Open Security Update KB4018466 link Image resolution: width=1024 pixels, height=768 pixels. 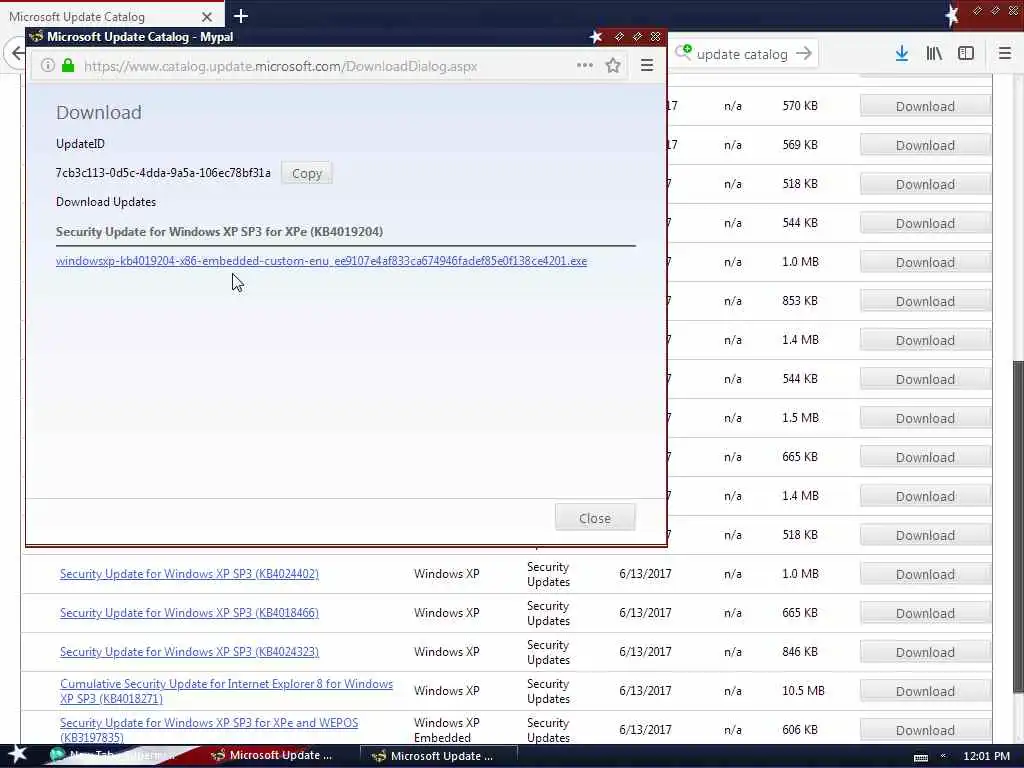[189, 613]
